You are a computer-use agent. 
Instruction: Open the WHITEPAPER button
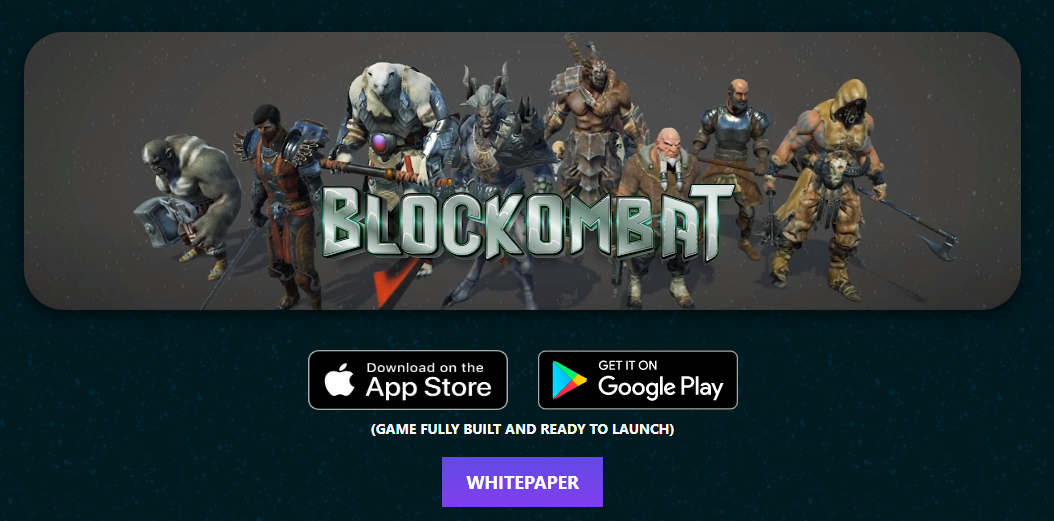click(x=522, y=482)
